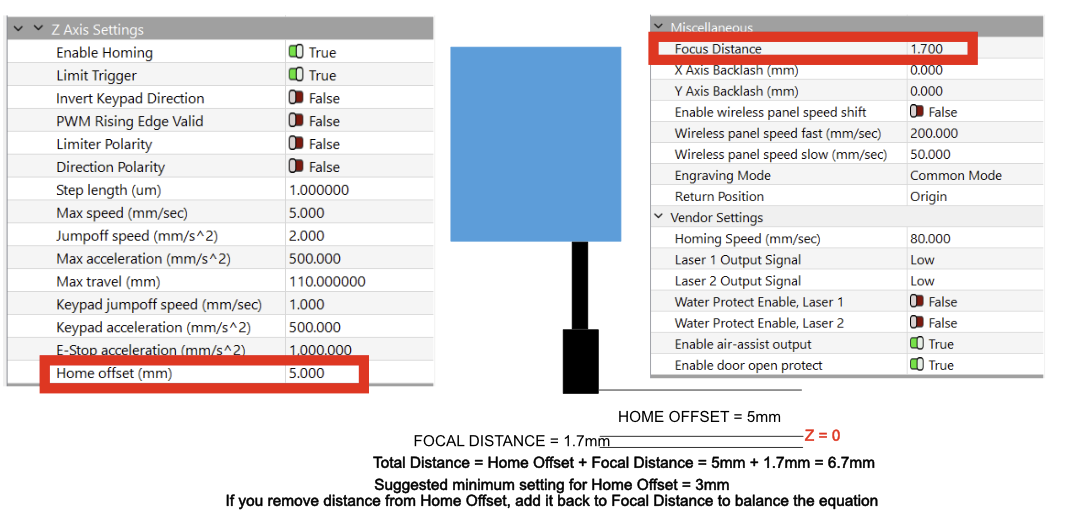Open the Laser 2 Output Signal value
The image size is (1065, 518).
pyautogui.click(x=922, y=280)
